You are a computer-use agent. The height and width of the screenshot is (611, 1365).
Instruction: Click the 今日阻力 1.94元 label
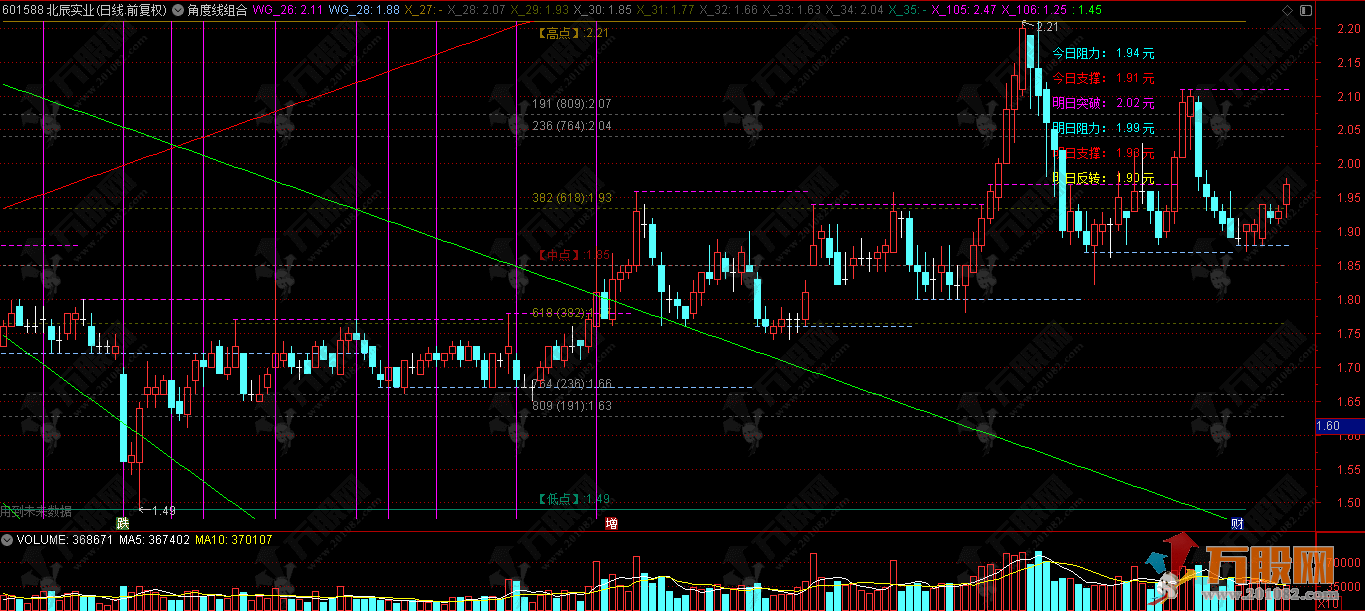1103,52
